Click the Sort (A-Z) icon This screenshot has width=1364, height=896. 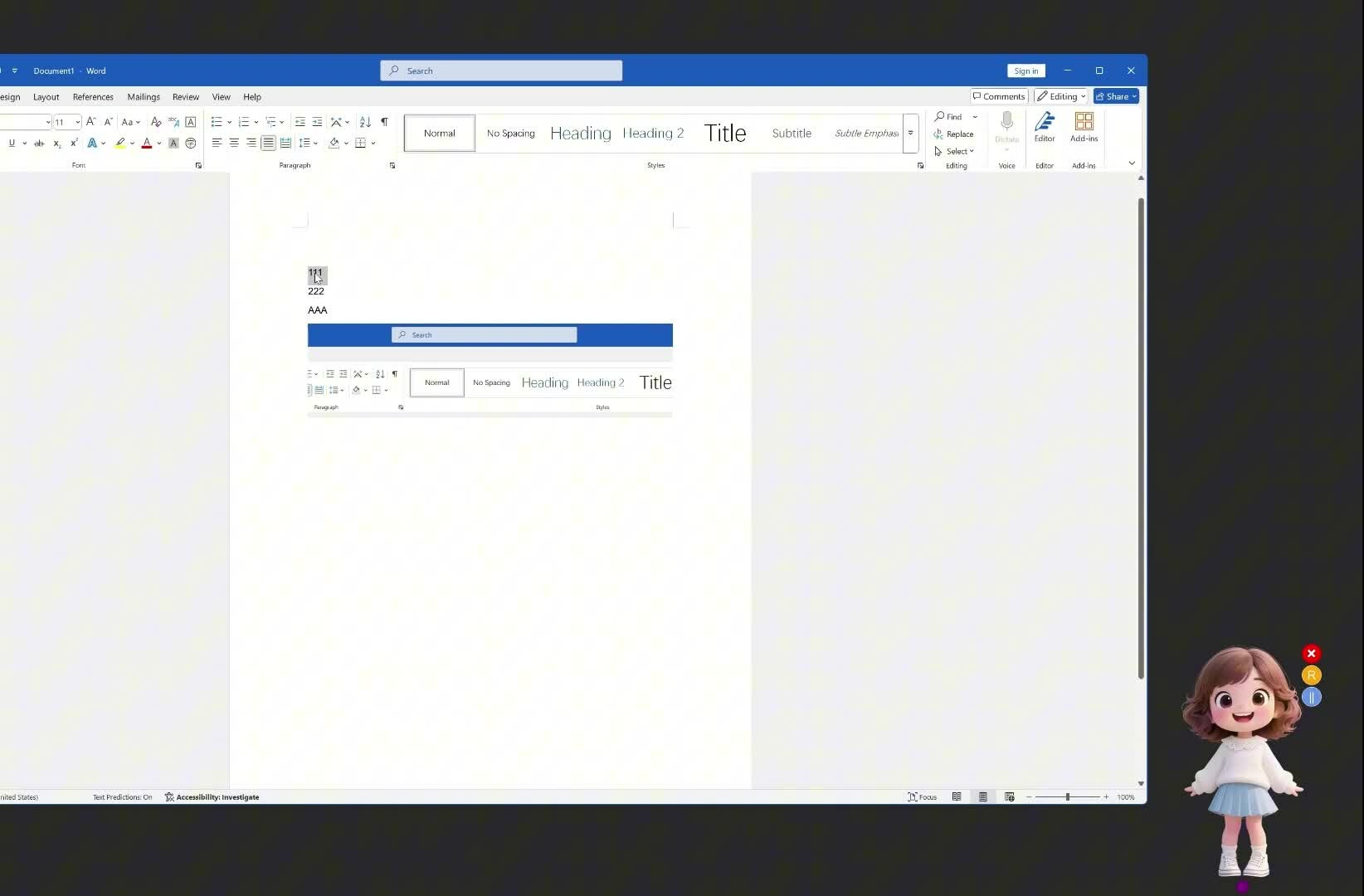(x=365, y=122)
